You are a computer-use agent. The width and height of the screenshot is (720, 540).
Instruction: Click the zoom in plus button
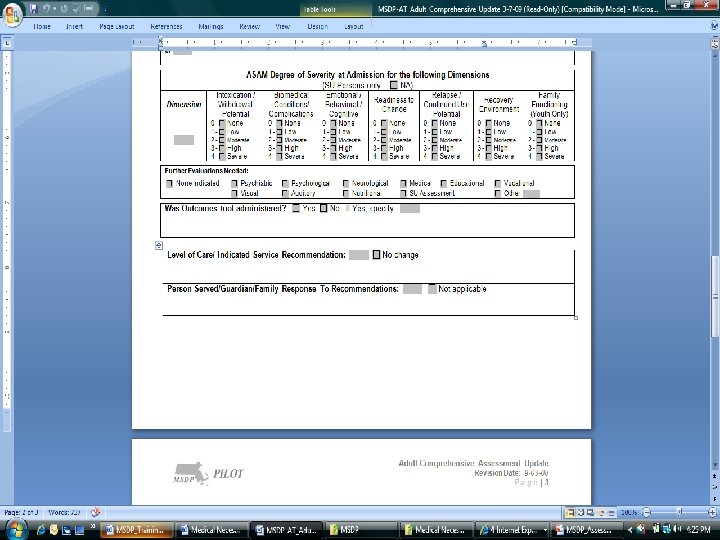tap(712, 512)
